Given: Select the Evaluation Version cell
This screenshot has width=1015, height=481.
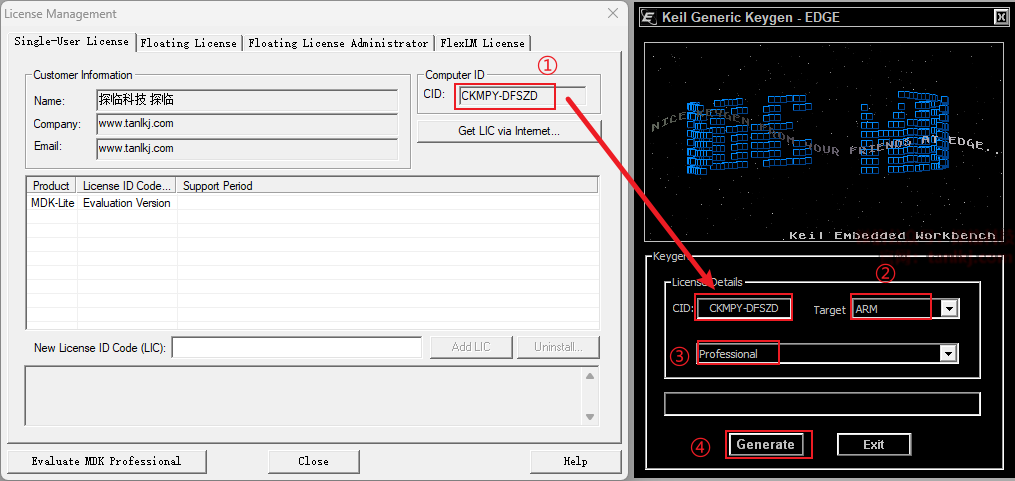Looking at the screenshot, I should point(127,203).
